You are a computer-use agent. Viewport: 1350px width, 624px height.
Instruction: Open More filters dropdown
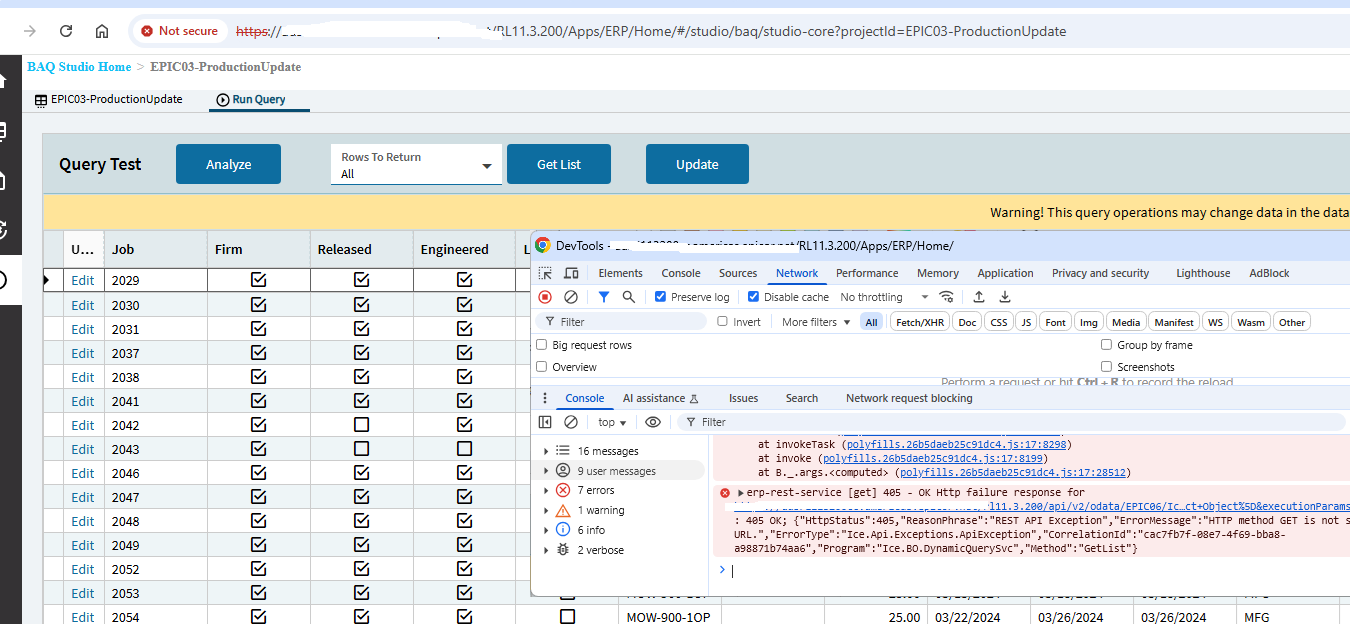pyautogui.click(x=816, y=322)
